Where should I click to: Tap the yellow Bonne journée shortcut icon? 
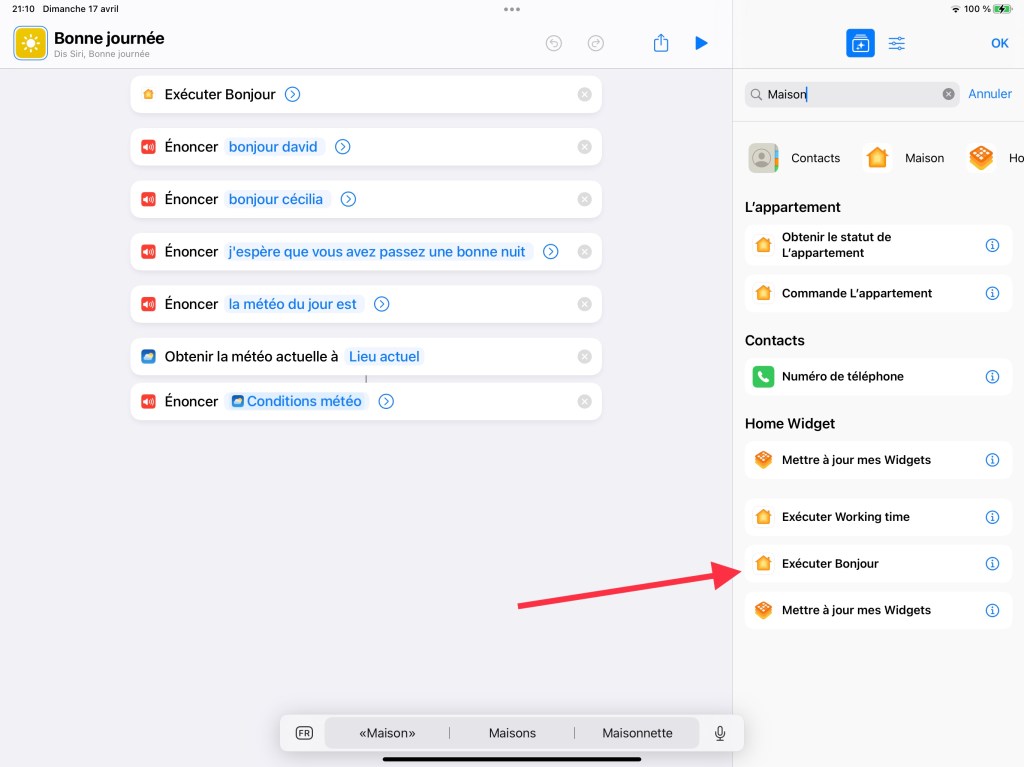[x=30, y=43]
